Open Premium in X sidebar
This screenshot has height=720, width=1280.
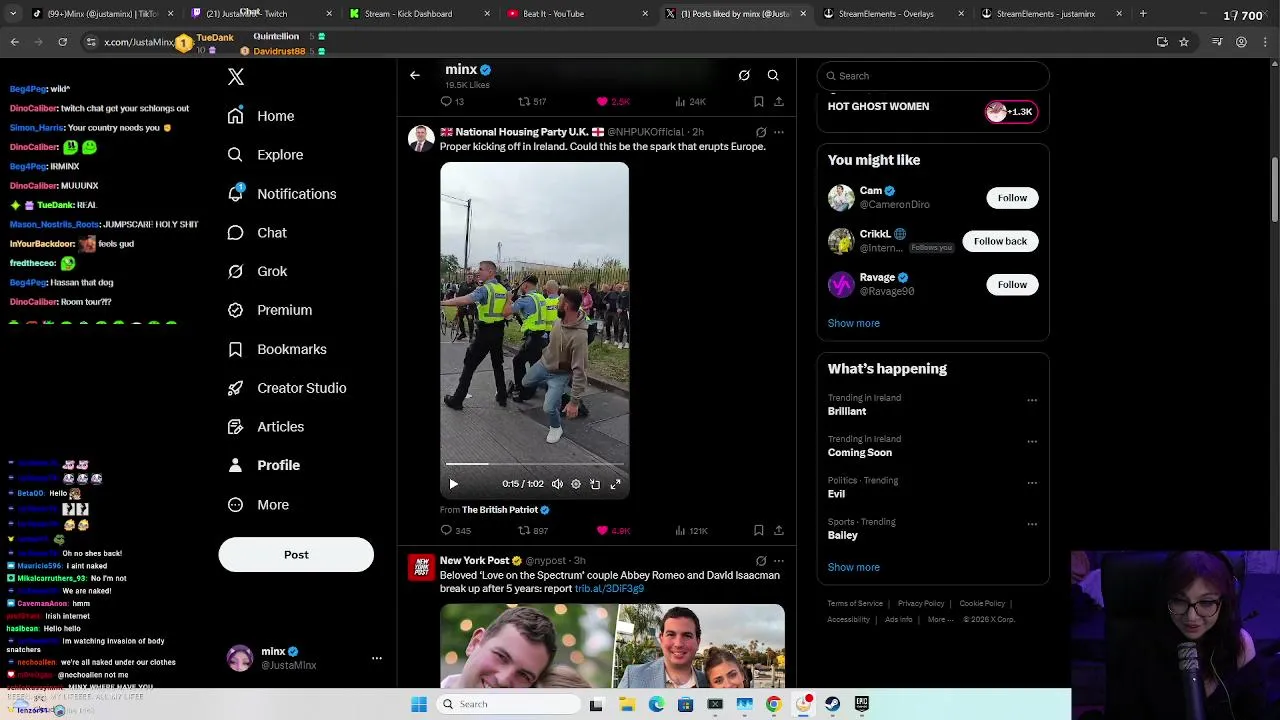(270, 310)
